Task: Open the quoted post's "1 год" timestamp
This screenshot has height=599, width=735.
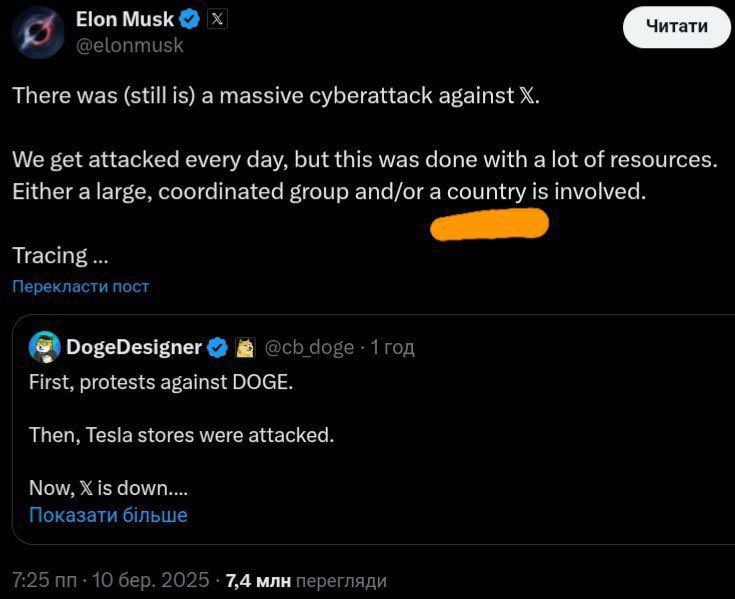Action: (392, 347)
